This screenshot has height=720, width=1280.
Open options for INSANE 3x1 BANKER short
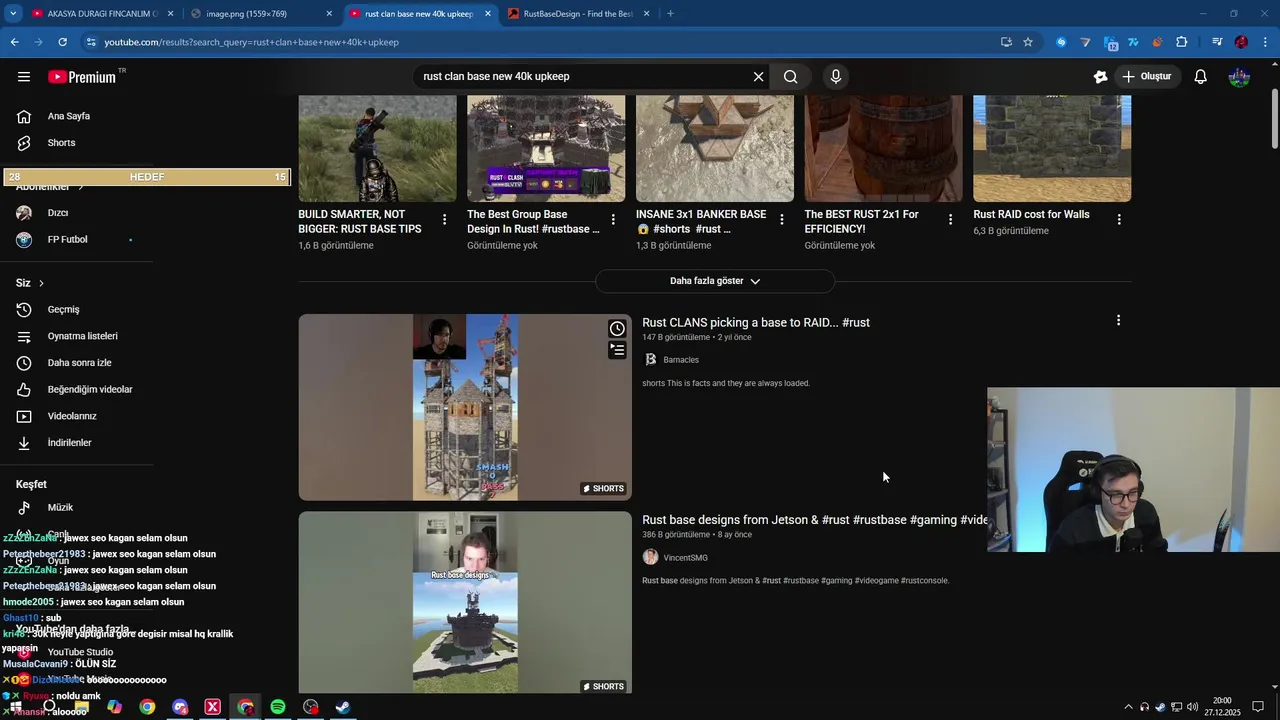[782, 220]
